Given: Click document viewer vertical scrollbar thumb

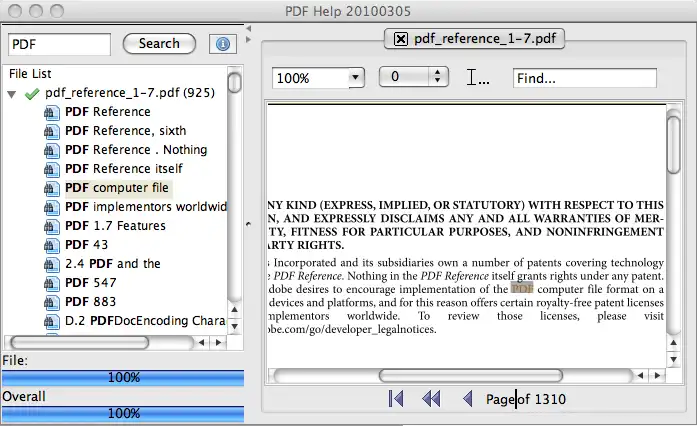Looking at the screenshot, I should coord(674,145).
